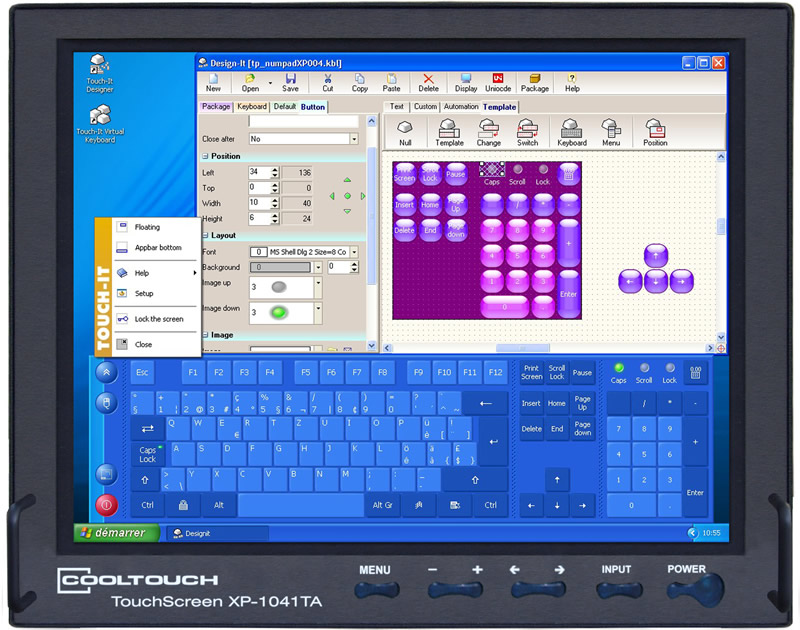The height and width of the screenshot is (630, 800).
Task: Open the Close after dropdown
Action: click(x=354, y=139)
